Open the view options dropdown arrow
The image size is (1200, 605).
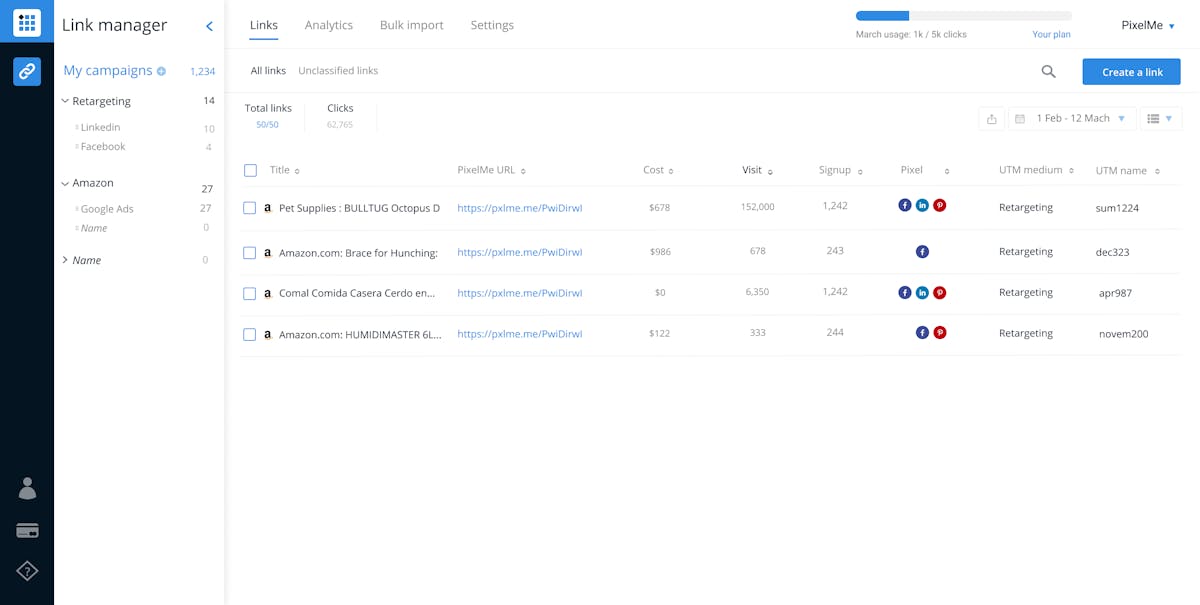coord(1169,119)
